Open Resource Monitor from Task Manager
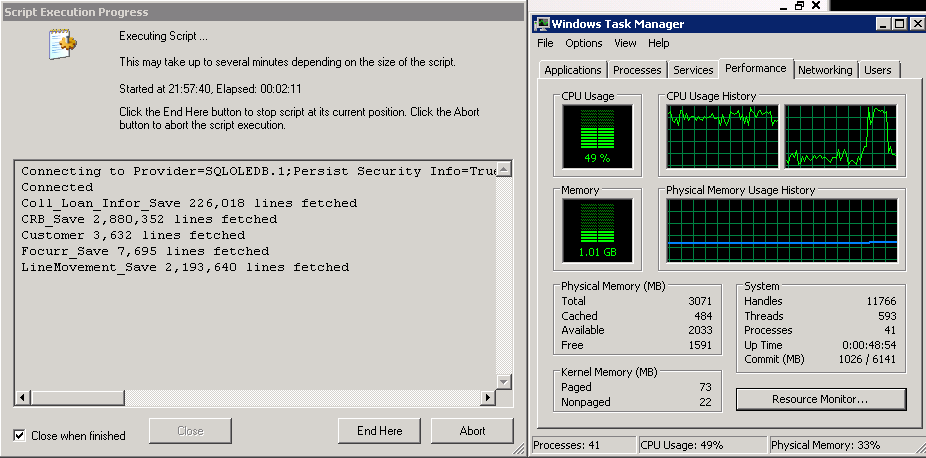This screenshot has width=926, height=458. click(821, 399)
